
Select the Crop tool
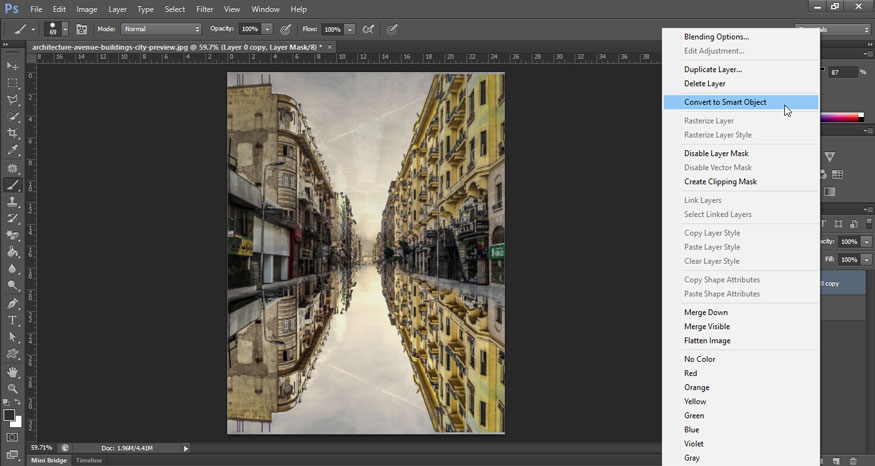pos(12,133)
